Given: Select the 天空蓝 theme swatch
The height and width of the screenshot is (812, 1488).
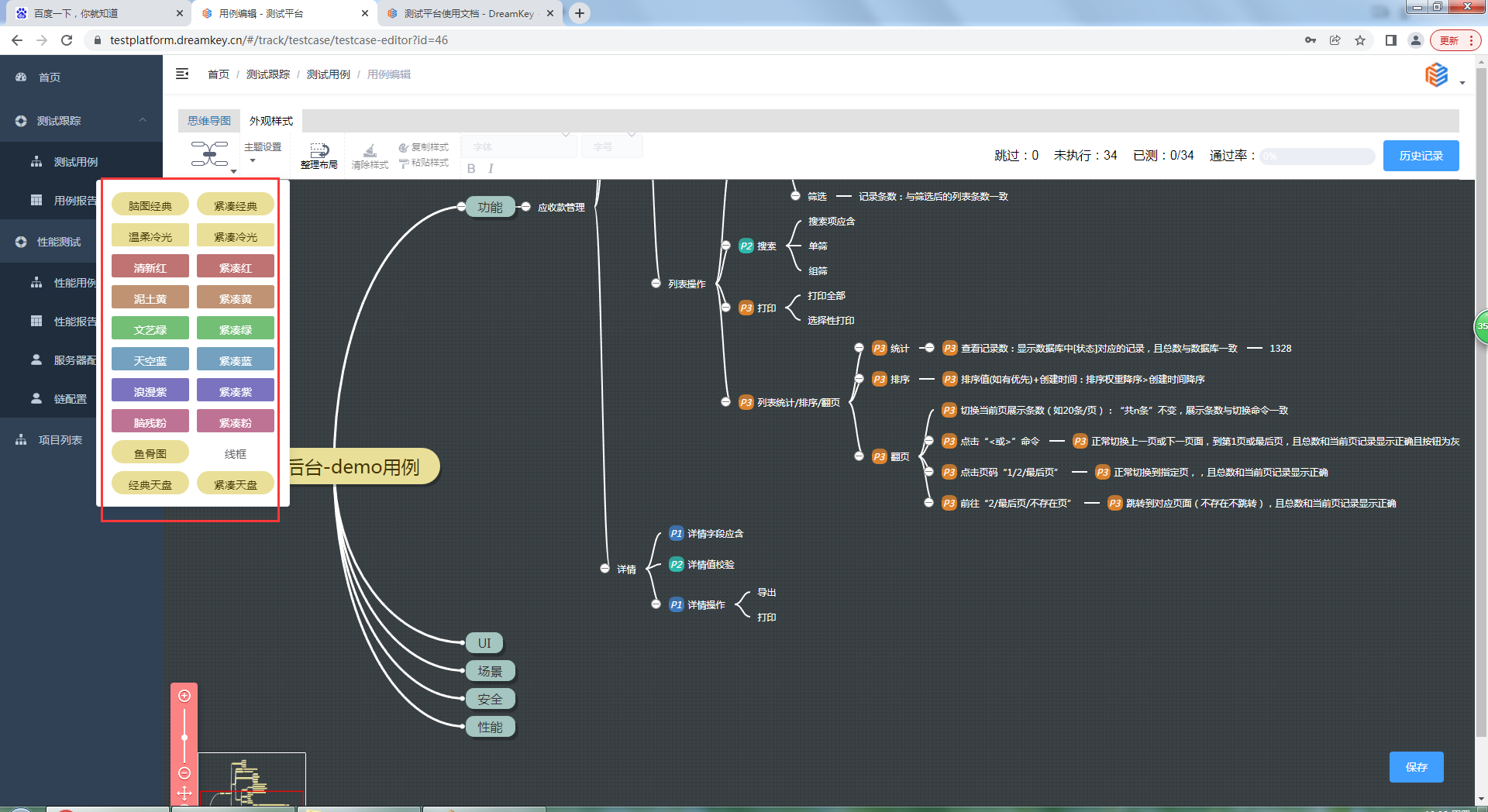Looking at the screenshot, I should (150, 360).
